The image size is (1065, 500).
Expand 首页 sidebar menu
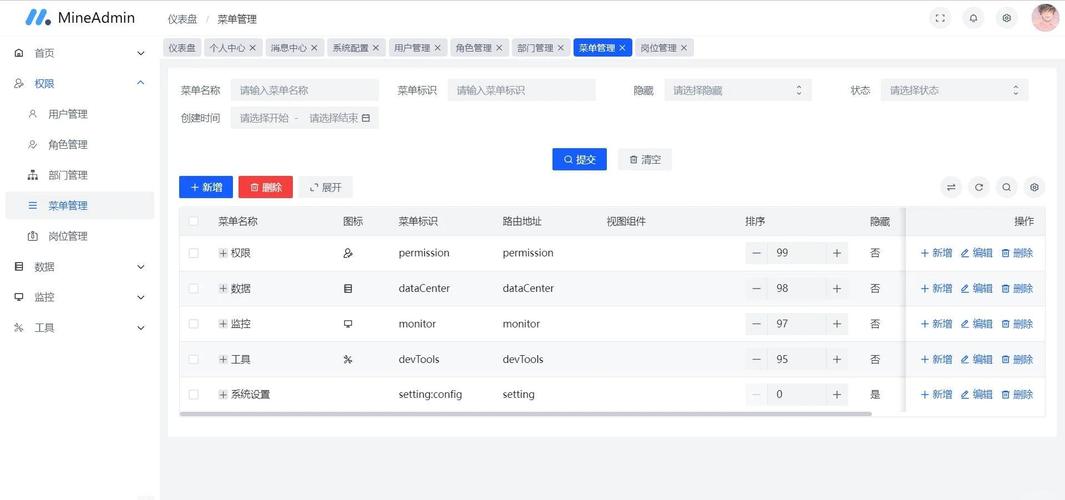tap(80, 53)
